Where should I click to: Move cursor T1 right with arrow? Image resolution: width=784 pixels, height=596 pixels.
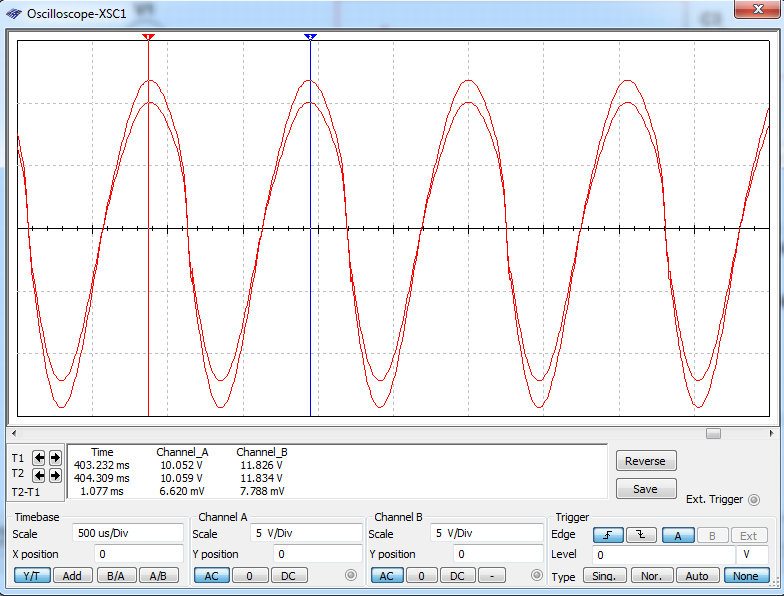pyautogui.click(x=55, y=457)
